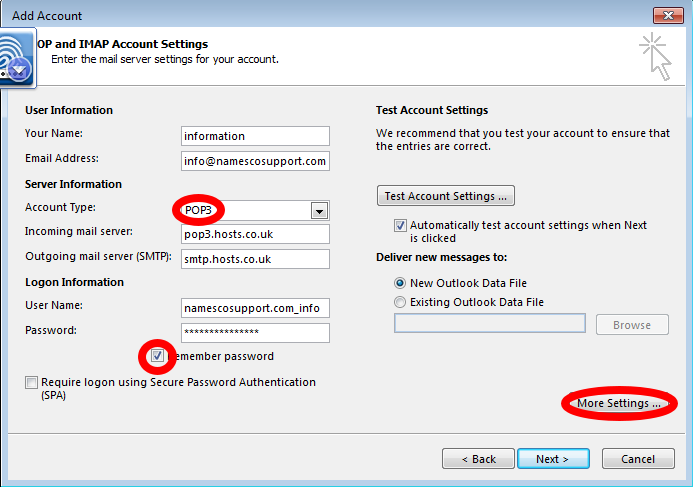Go Back to previous step
693x487 pixels.
pyautogui.click(x=478, y=459)
